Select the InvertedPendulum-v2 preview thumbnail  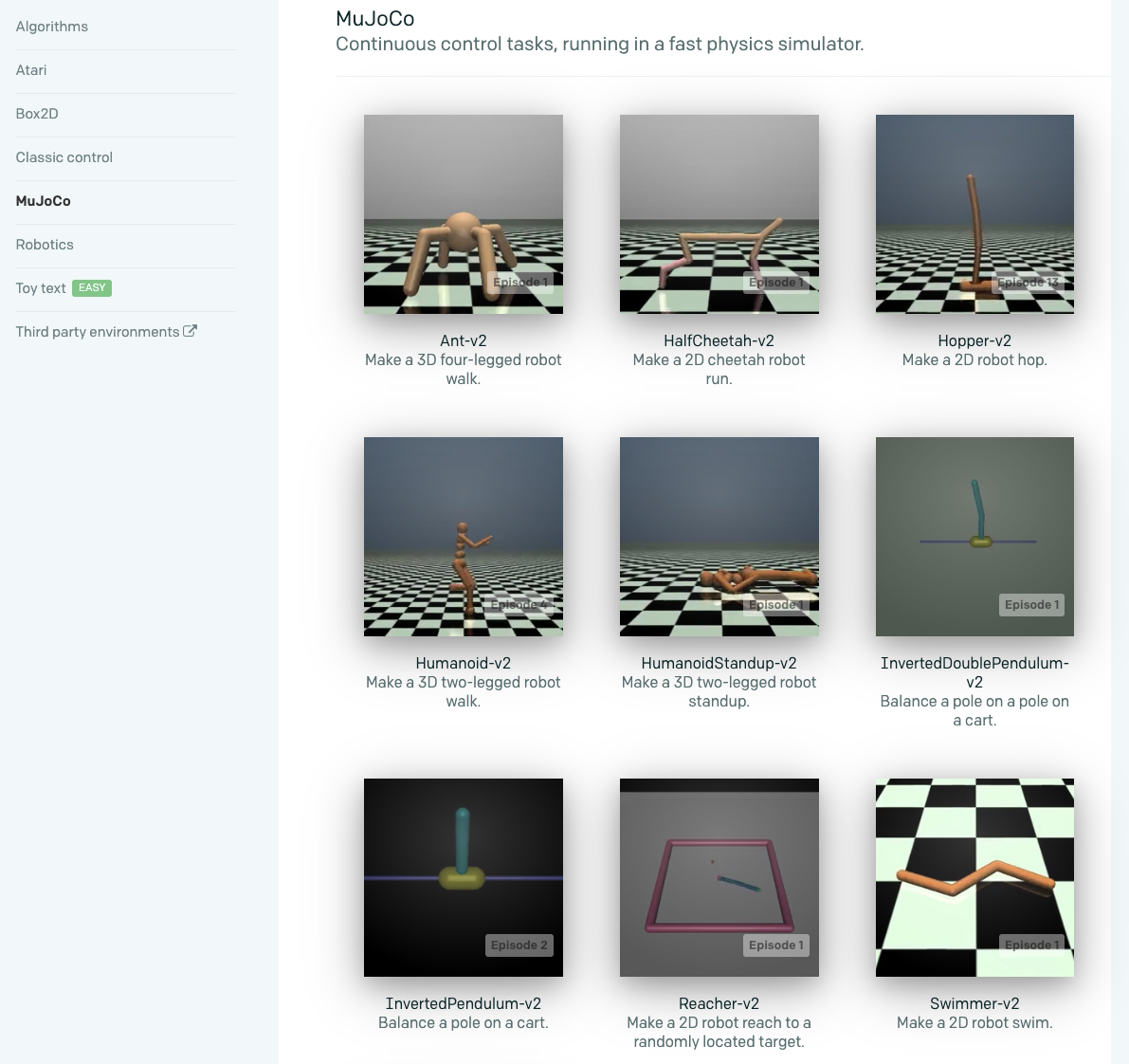coord(463,877)
